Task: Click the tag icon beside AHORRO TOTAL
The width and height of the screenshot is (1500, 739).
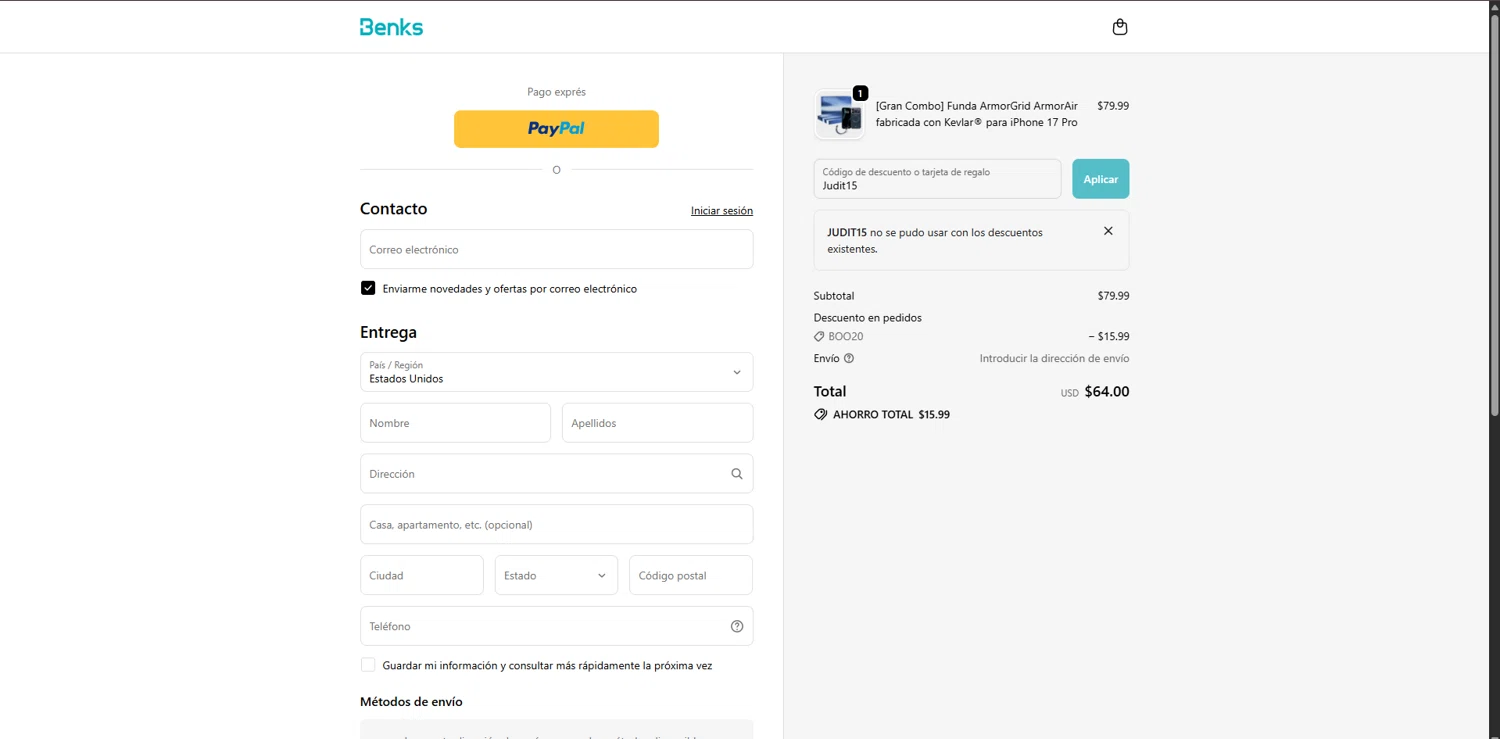Action: pyautogui.click(x=821, y=414)
